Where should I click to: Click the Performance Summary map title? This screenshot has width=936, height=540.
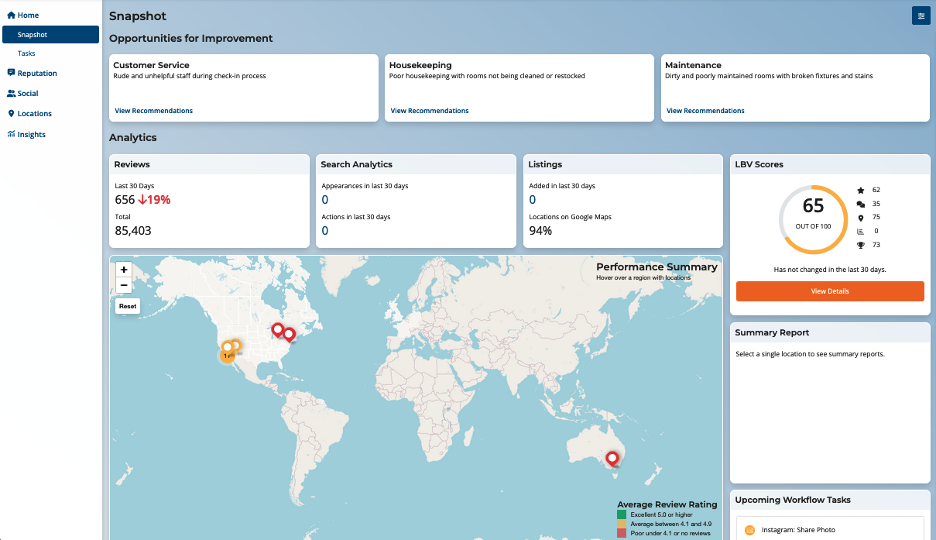click(x=657, y=267)
